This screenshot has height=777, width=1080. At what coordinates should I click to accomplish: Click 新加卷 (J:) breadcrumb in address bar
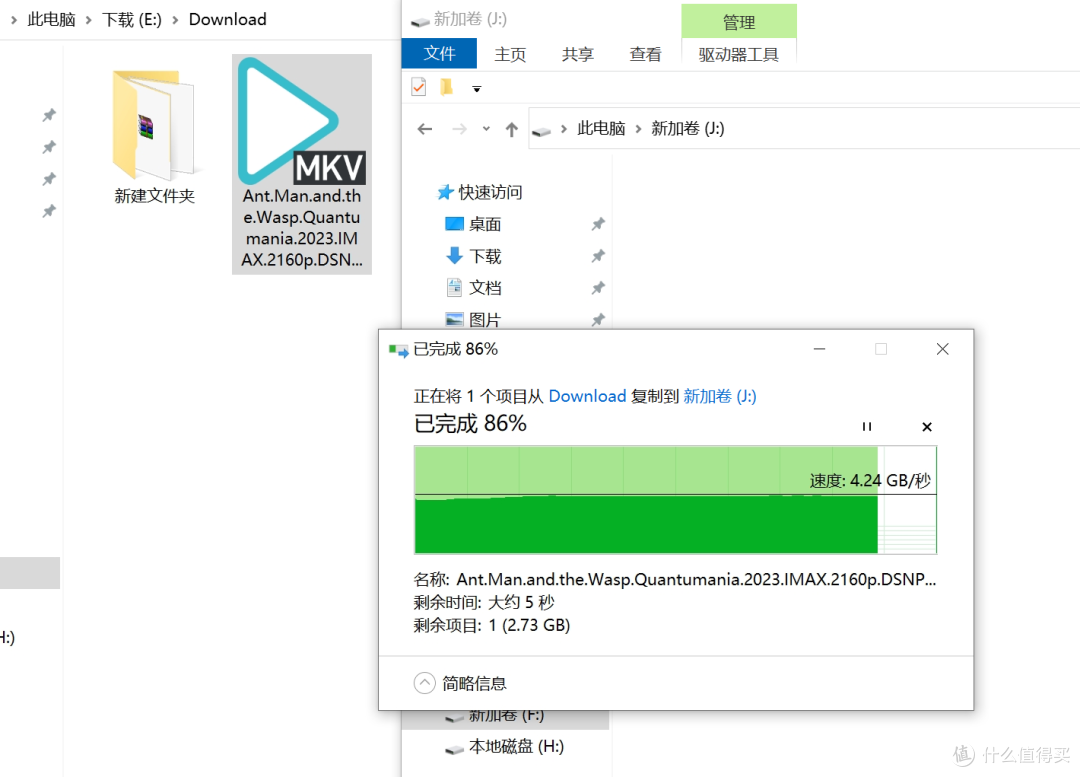point(687,128)
